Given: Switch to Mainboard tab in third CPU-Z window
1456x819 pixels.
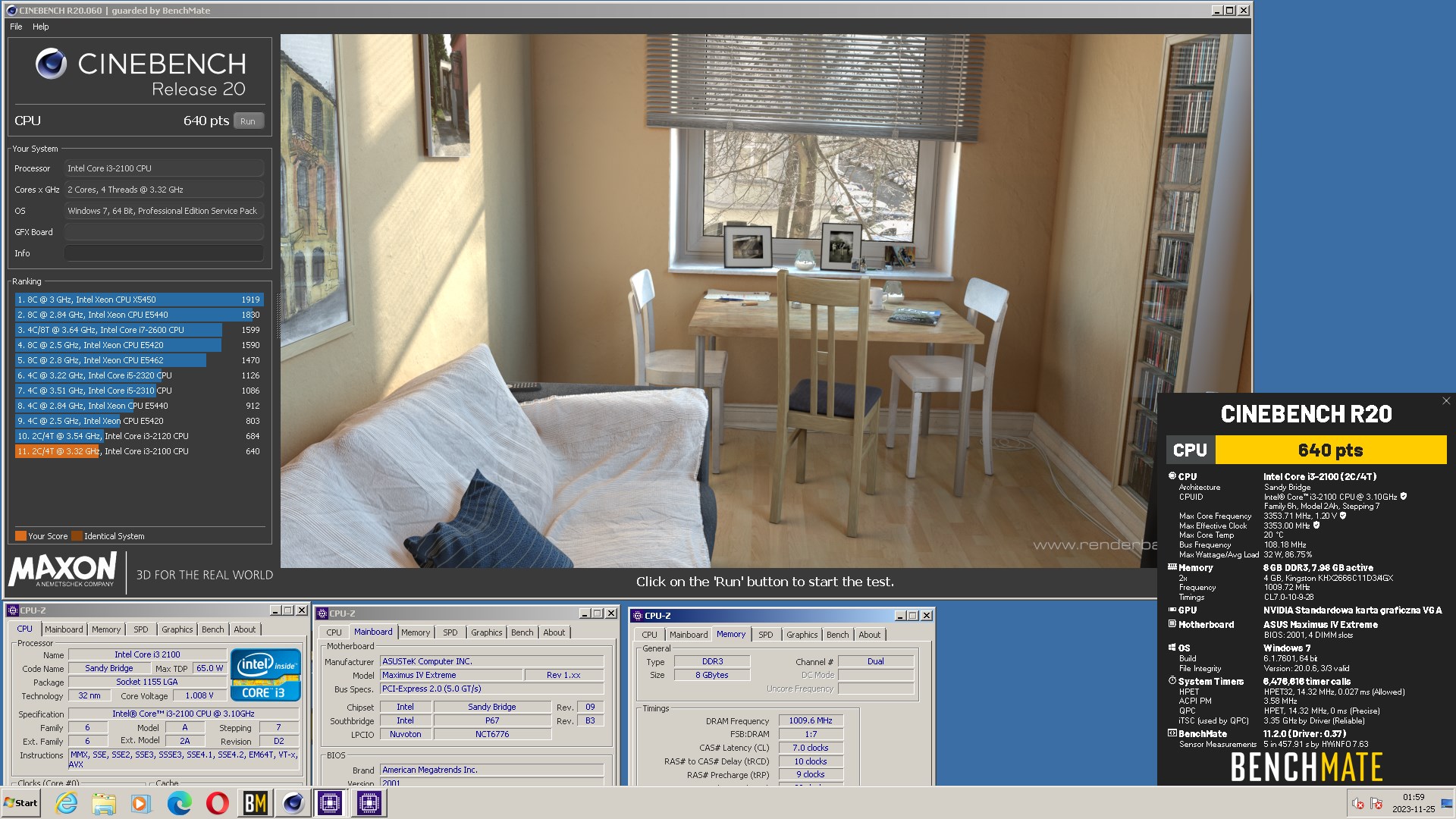Looking at the screenshot, I should 689,635.
